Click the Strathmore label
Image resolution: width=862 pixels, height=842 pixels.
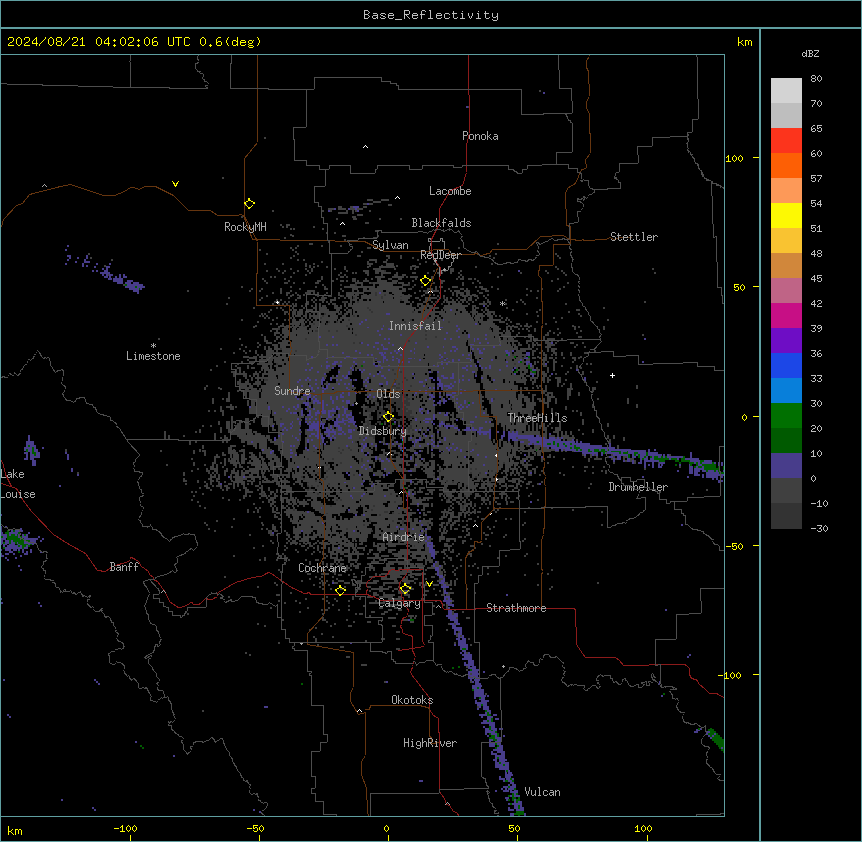click(516, 608)
